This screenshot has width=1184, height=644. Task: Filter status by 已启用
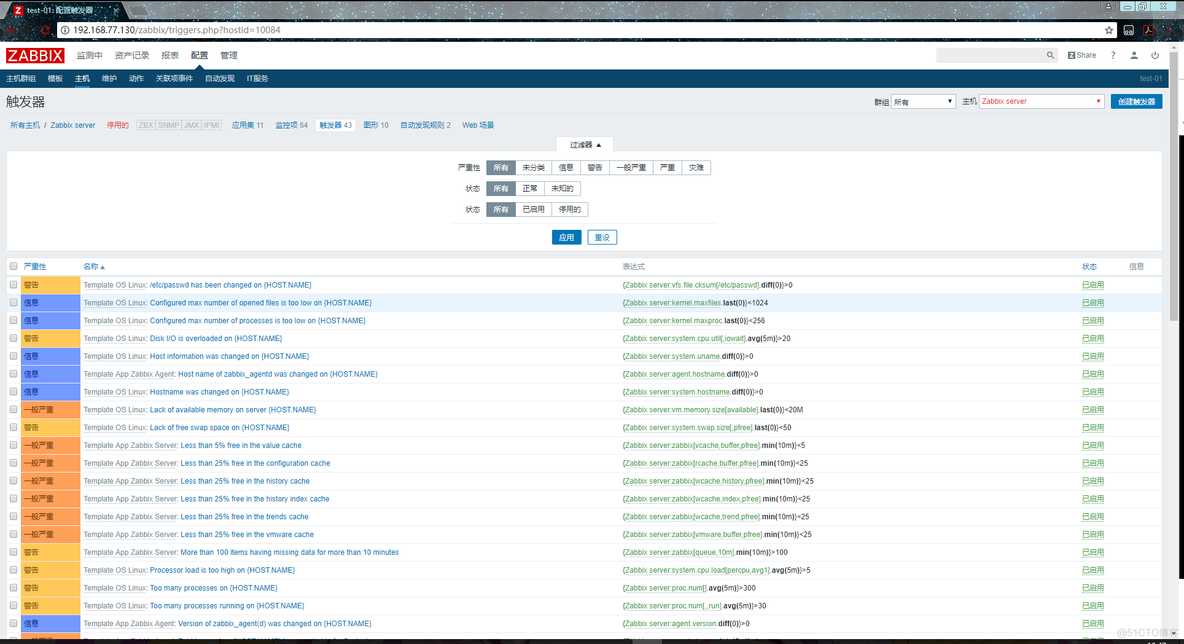[x=533, y=209]
